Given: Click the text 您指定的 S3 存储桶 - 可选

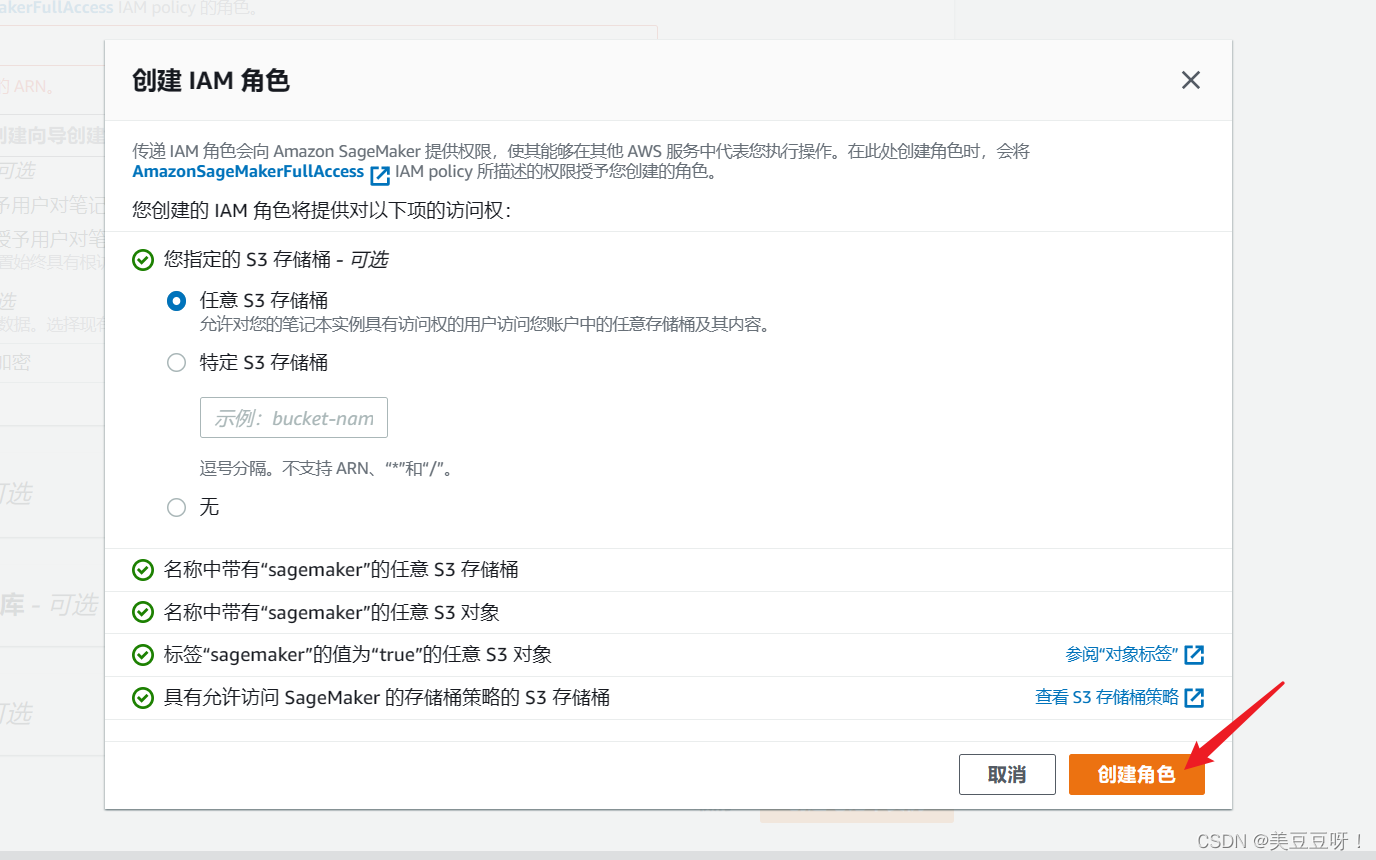Looking at the screenshot, I should (x=276, y=260).
